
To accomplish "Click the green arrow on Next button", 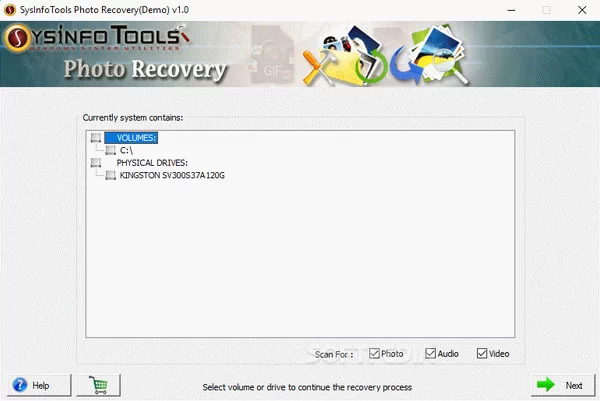I will point(546,385).
